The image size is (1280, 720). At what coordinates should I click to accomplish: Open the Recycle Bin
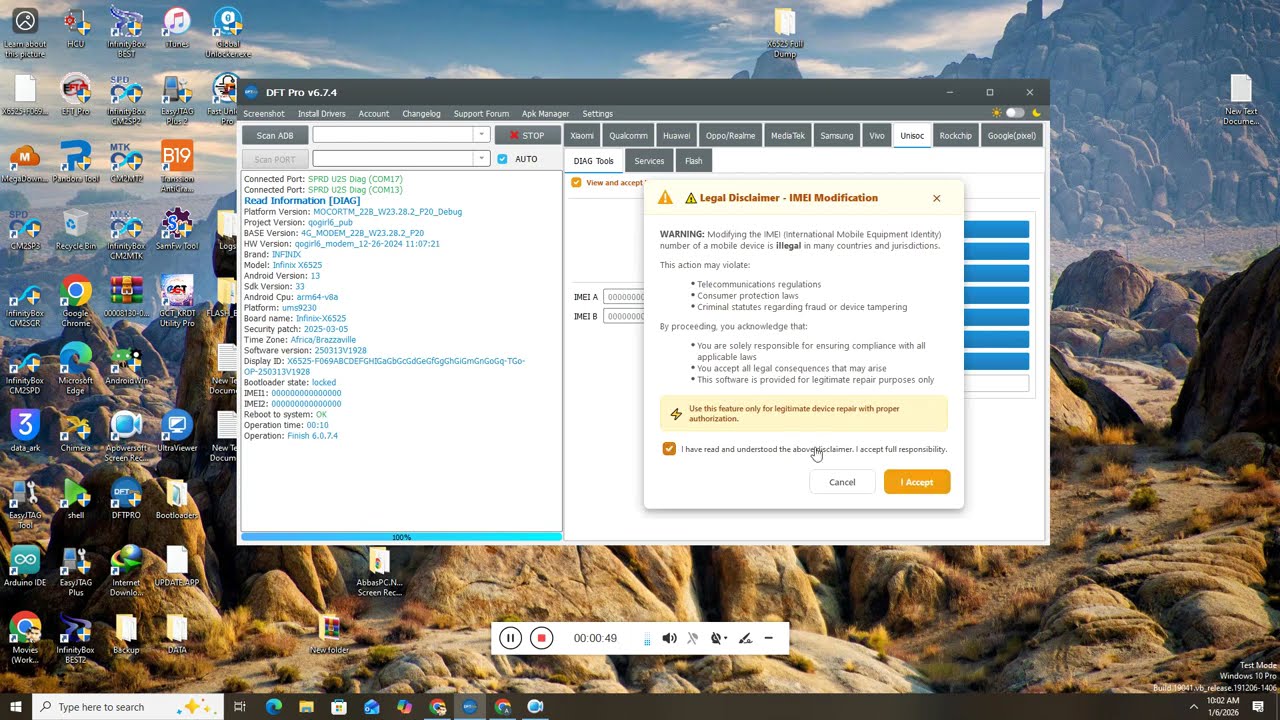(75, 230)
